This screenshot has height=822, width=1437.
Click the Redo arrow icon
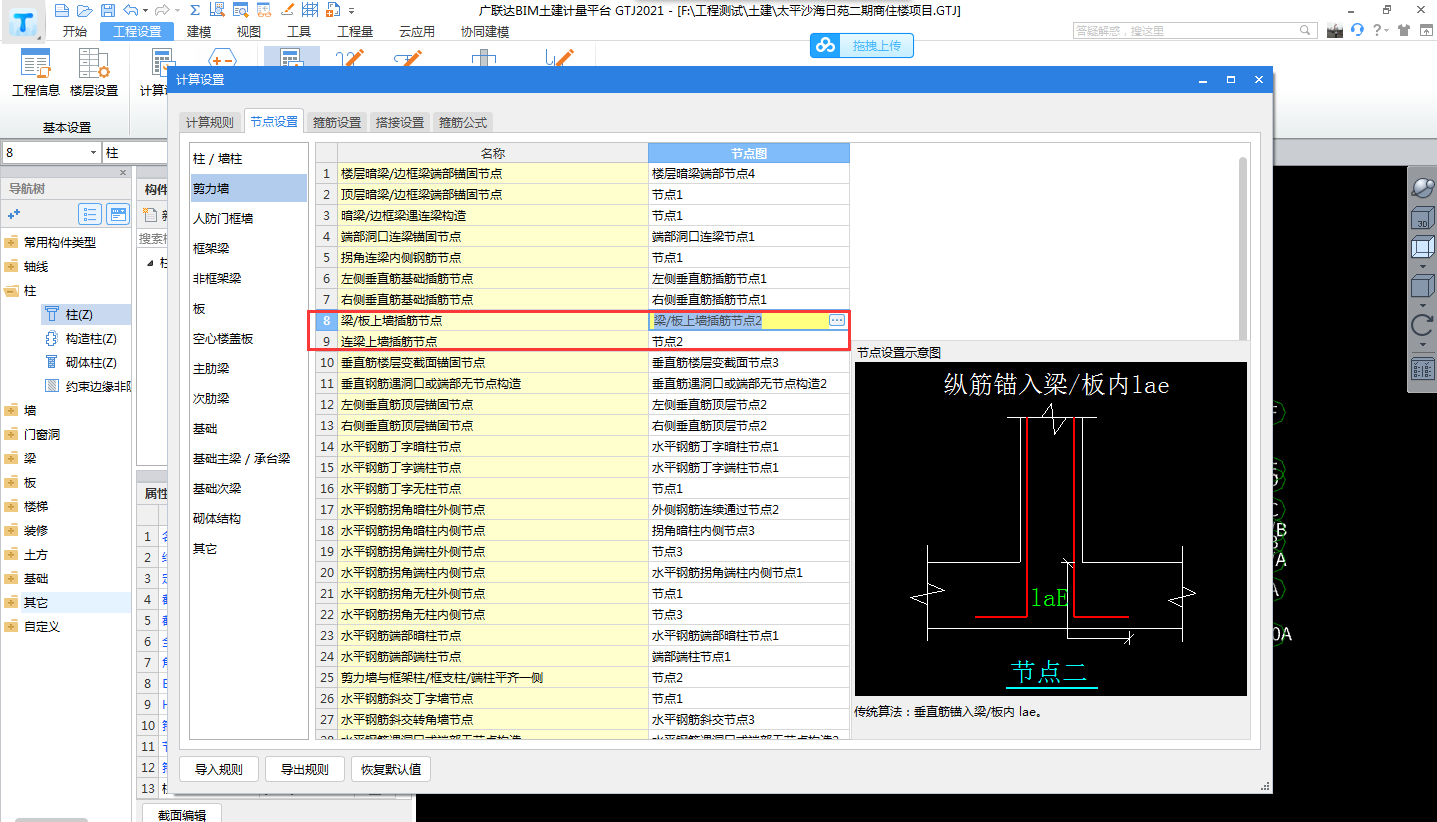click(162, 10)
